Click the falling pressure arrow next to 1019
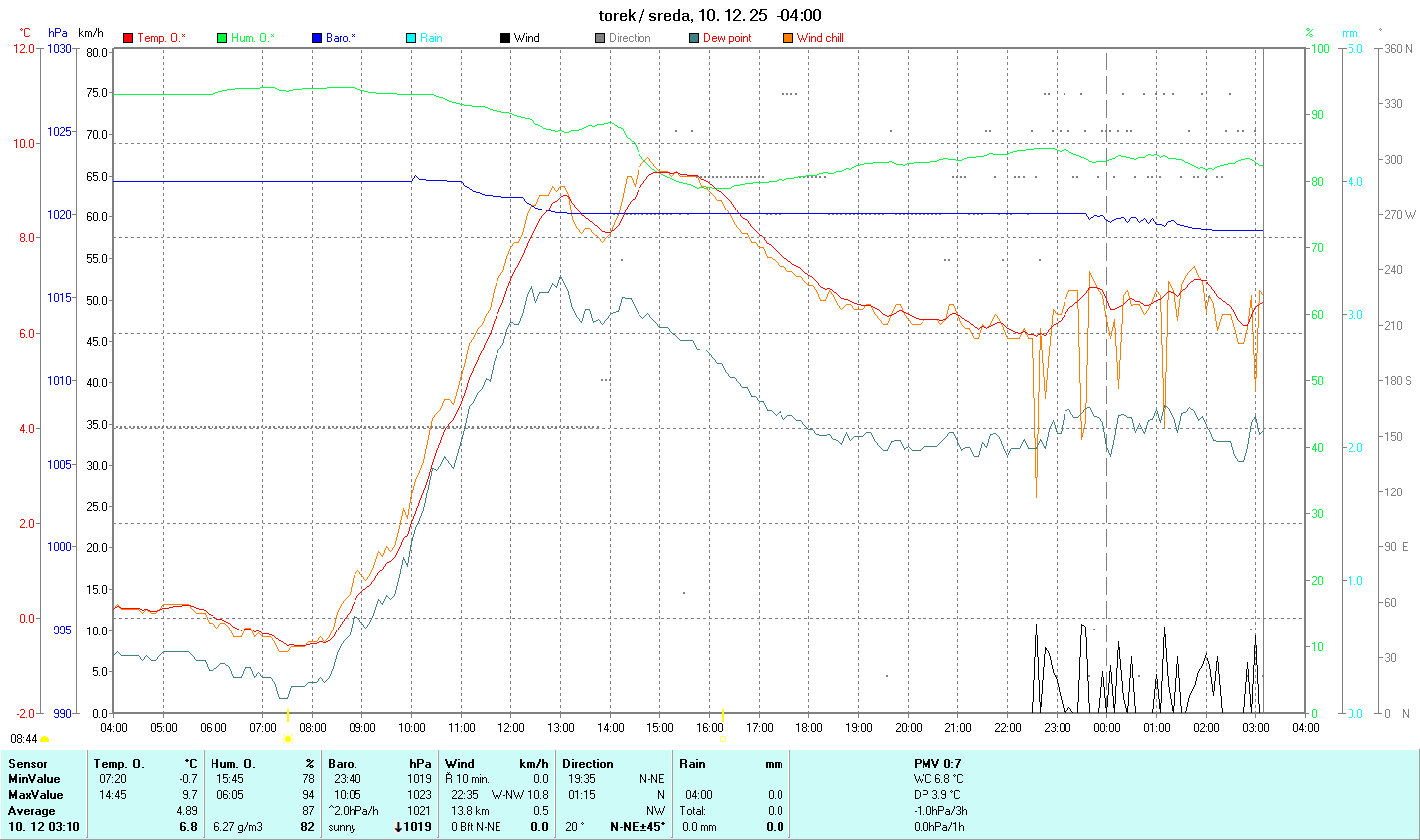1420x840 pixels. (398, 827)
